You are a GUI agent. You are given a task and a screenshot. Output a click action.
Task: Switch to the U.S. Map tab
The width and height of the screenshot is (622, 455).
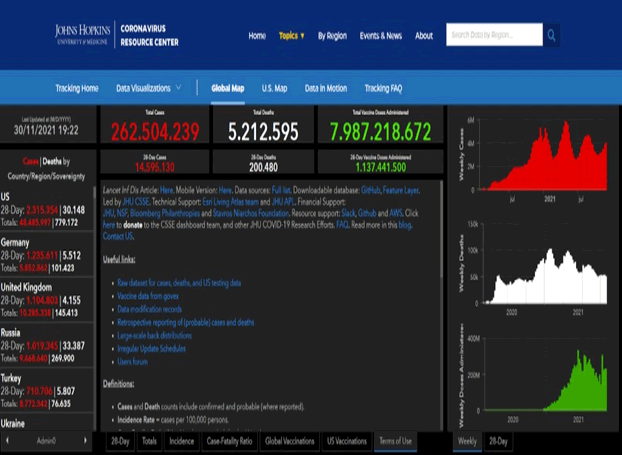click(x=274, y=88)
